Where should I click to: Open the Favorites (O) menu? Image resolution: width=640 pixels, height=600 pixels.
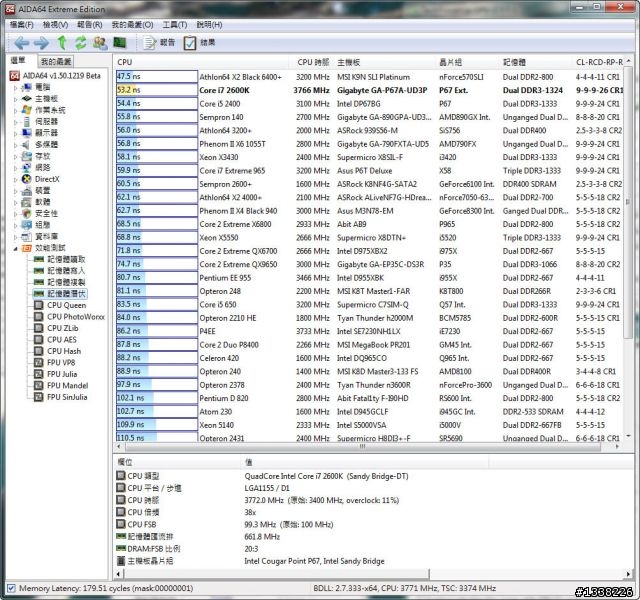click(133, 25)
